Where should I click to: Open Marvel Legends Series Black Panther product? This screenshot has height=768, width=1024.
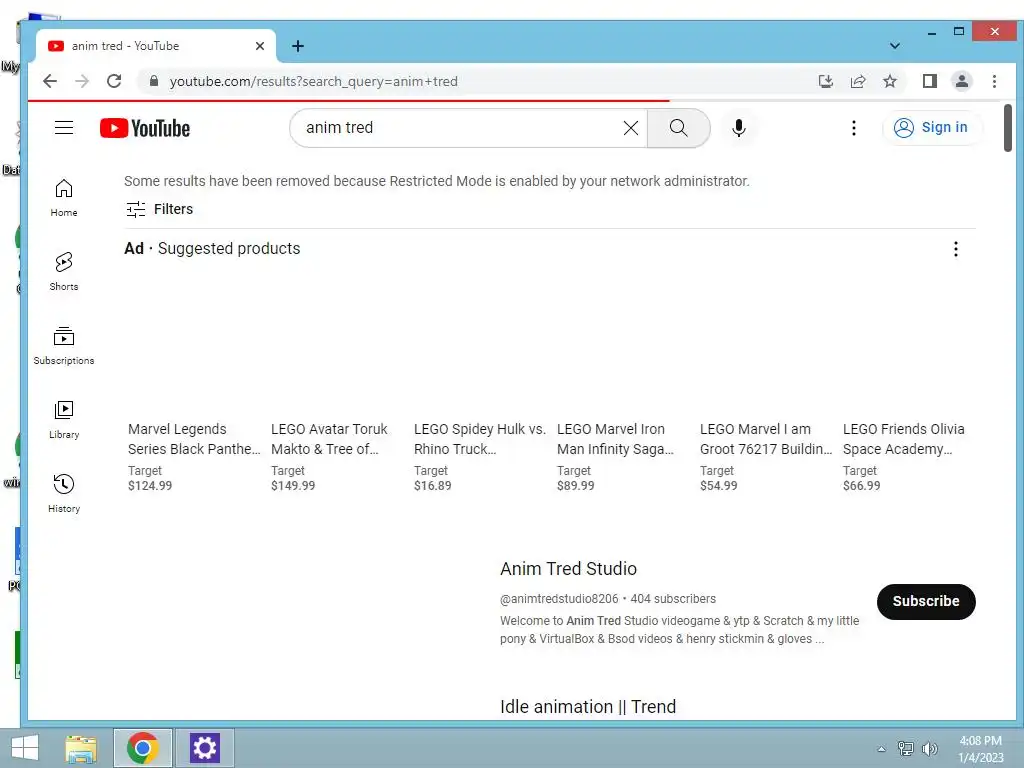pos(194,439)
